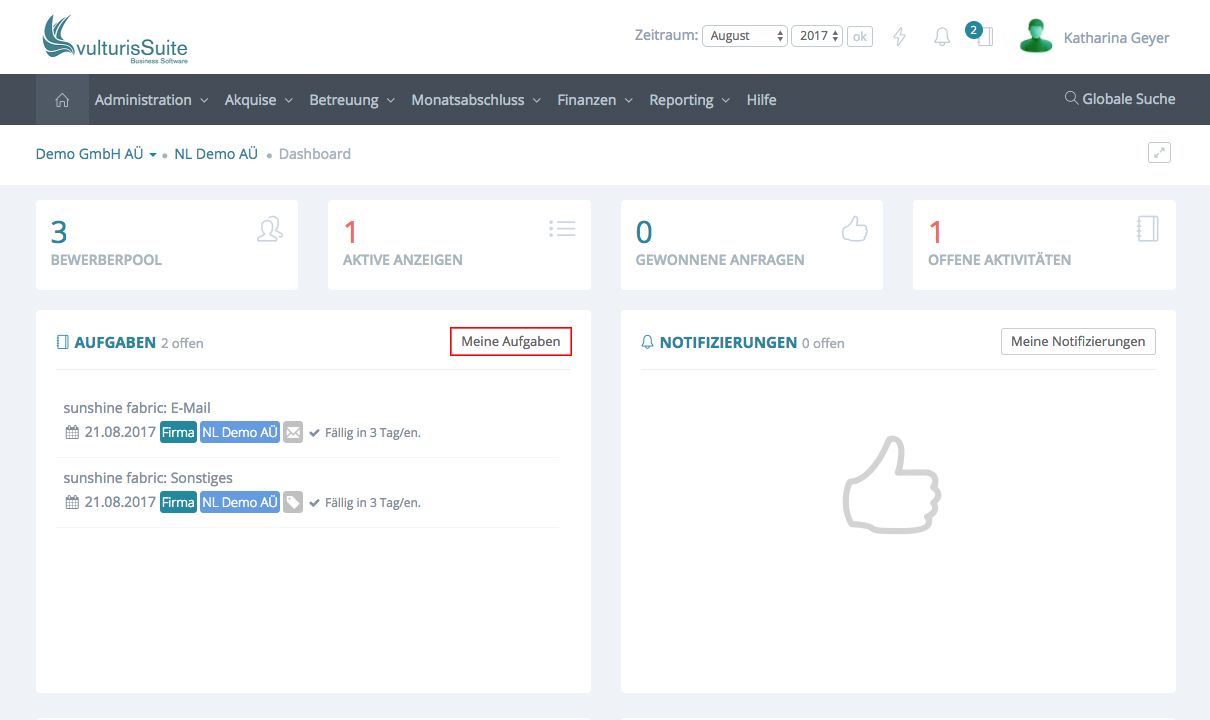Confirm the Zeitraum with the ok button

[x=860, y=36]
